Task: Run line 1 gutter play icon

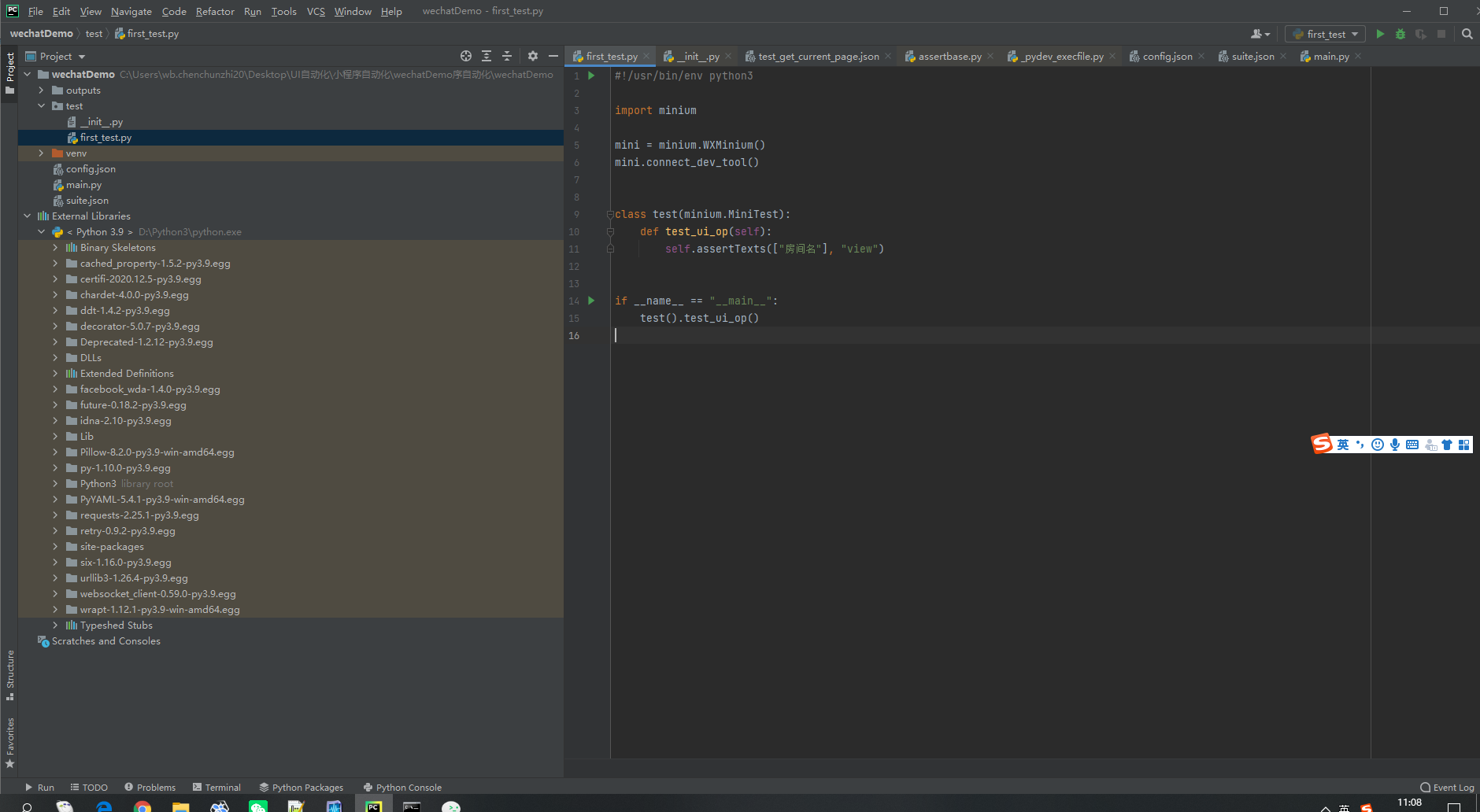Action: pos(591,76)
